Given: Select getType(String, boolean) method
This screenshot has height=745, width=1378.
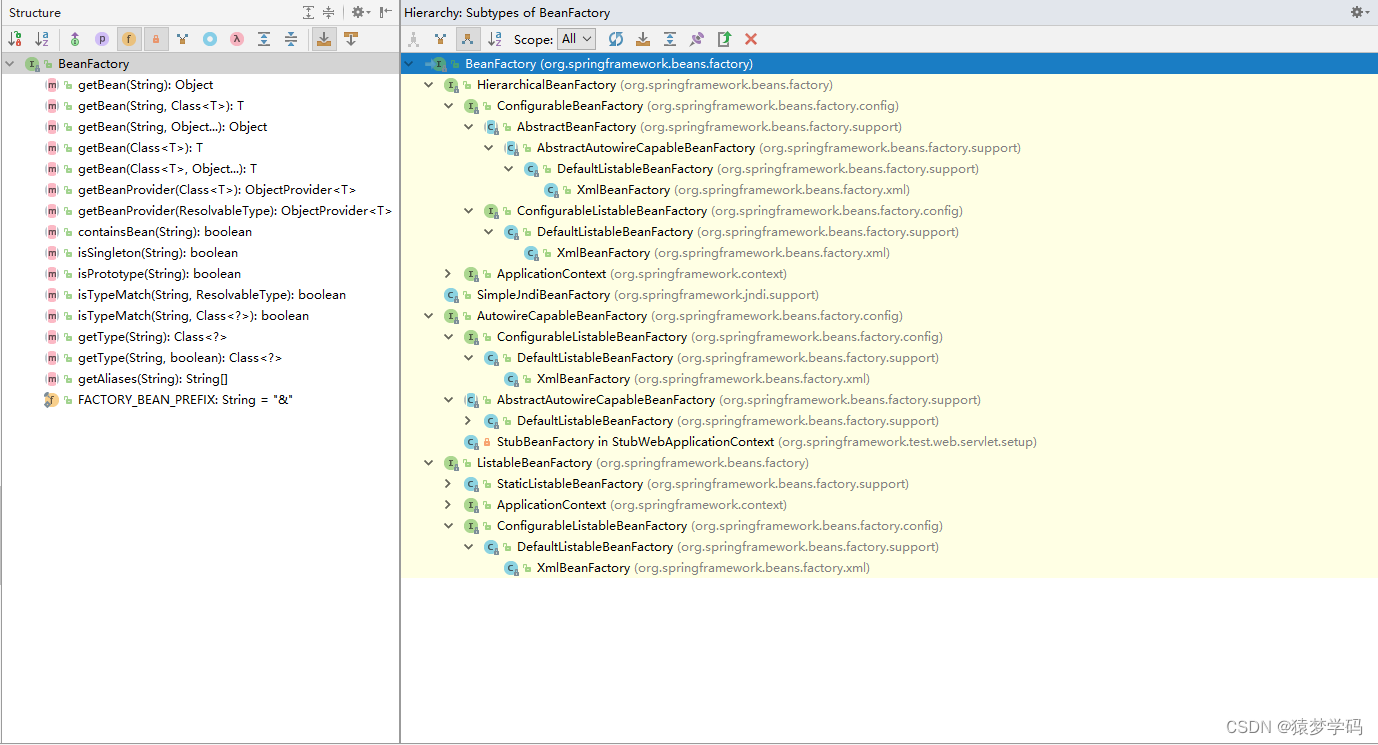Looking at the screenshot, I should (x=180, y=358).
